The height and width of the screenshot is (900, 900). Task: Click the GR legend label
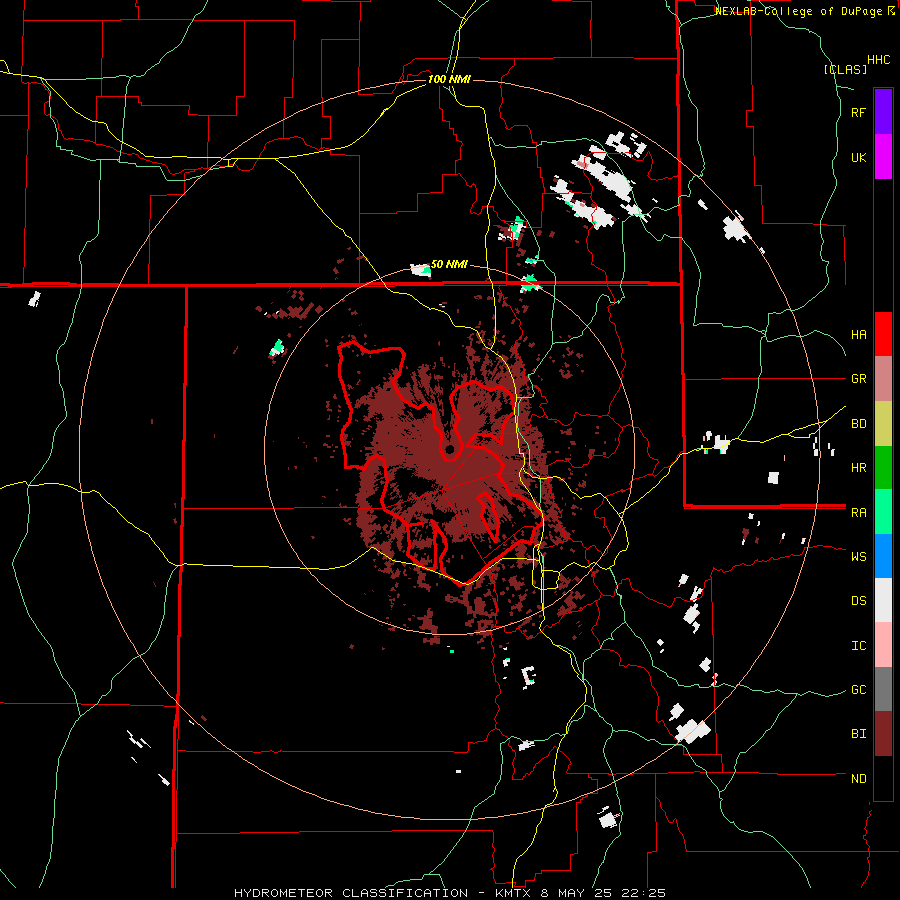[x=858, y=379]
